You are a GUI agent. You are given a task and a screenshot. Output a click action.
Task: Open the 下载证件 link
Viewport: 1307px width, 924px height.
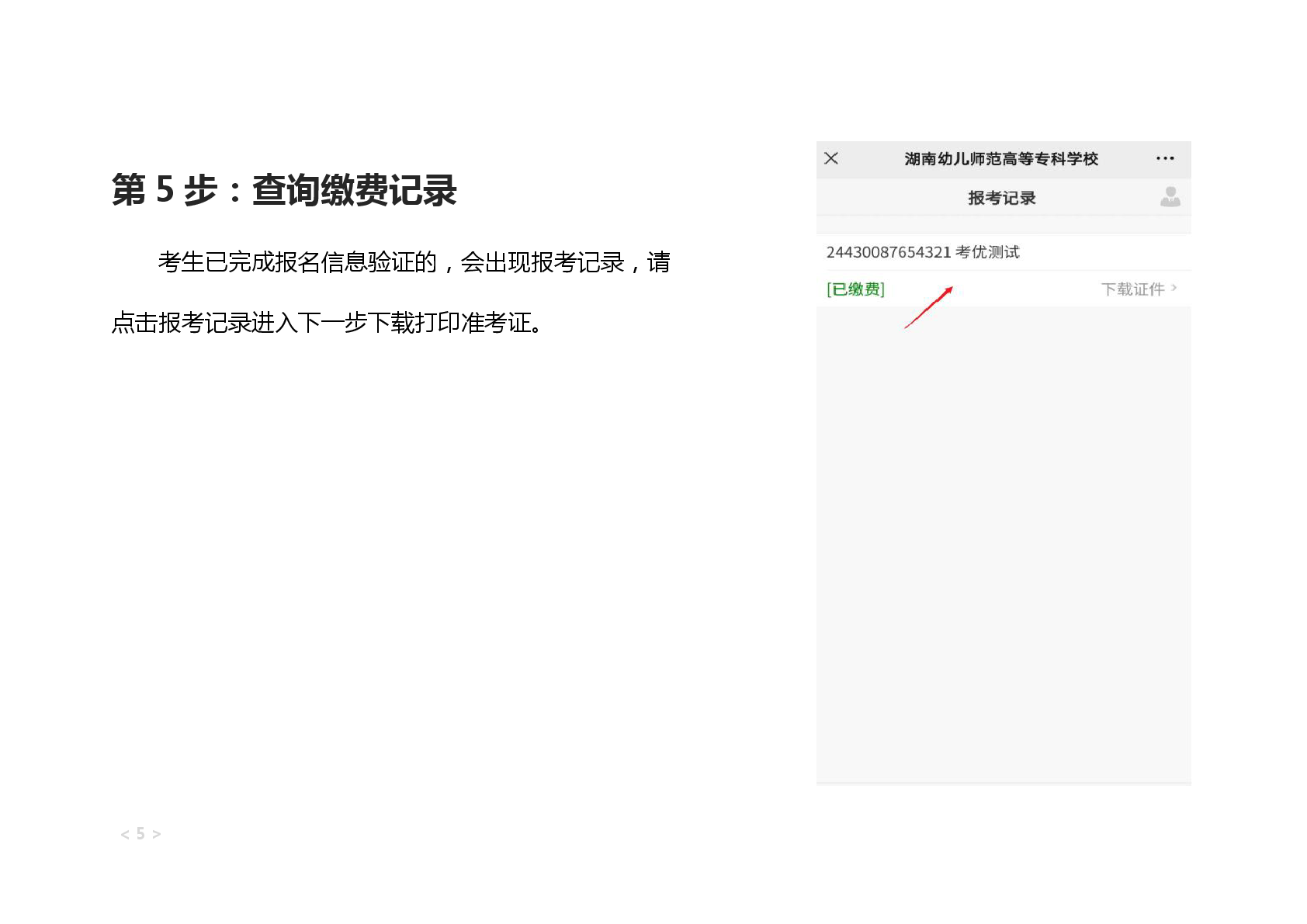[1132, 289]
